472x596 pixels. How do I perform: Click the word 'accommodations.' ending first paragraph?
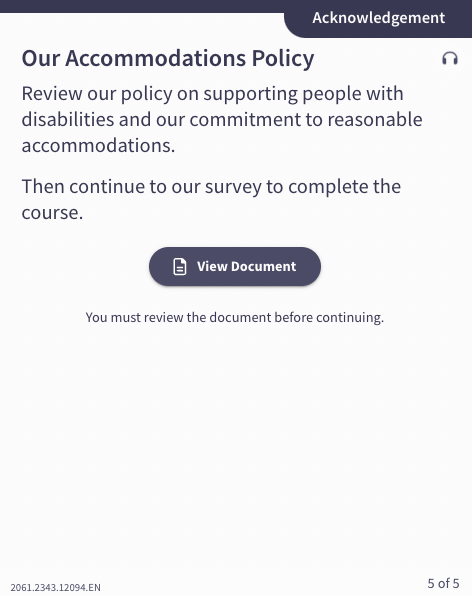click(x=98, y=146)
